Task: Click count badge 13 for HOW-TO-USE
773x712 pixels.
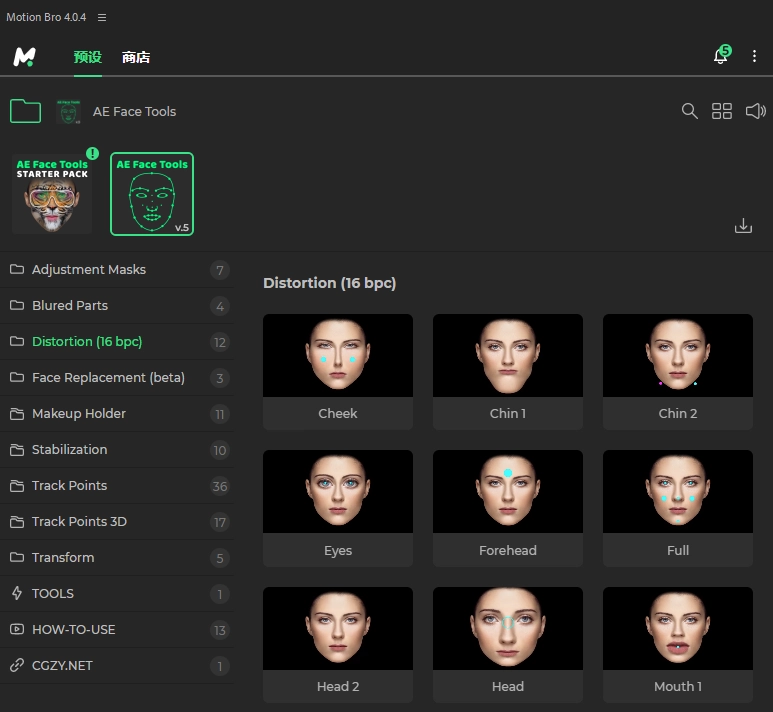Action: (220, 631)
